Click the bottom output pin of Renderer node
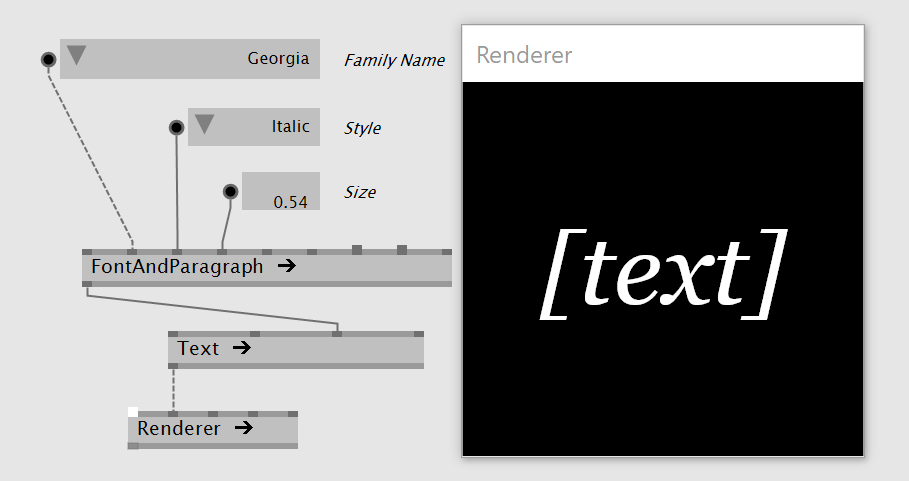The height and width of the screenshot is (481, 909). point(133,446)
